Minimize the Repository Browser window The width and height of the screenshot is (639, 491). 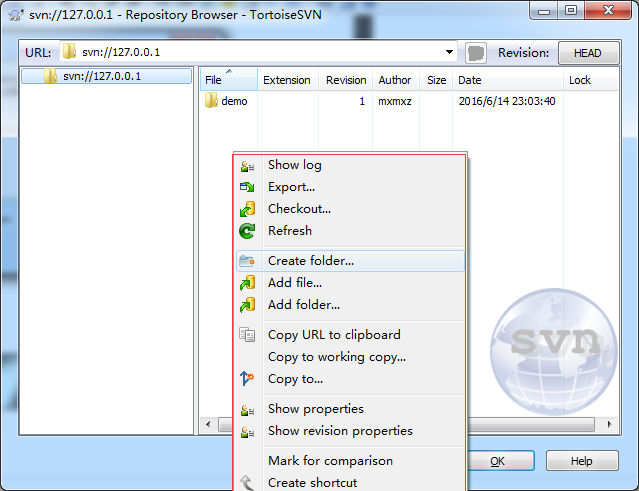pyautogui.click(x=544, y=11)
